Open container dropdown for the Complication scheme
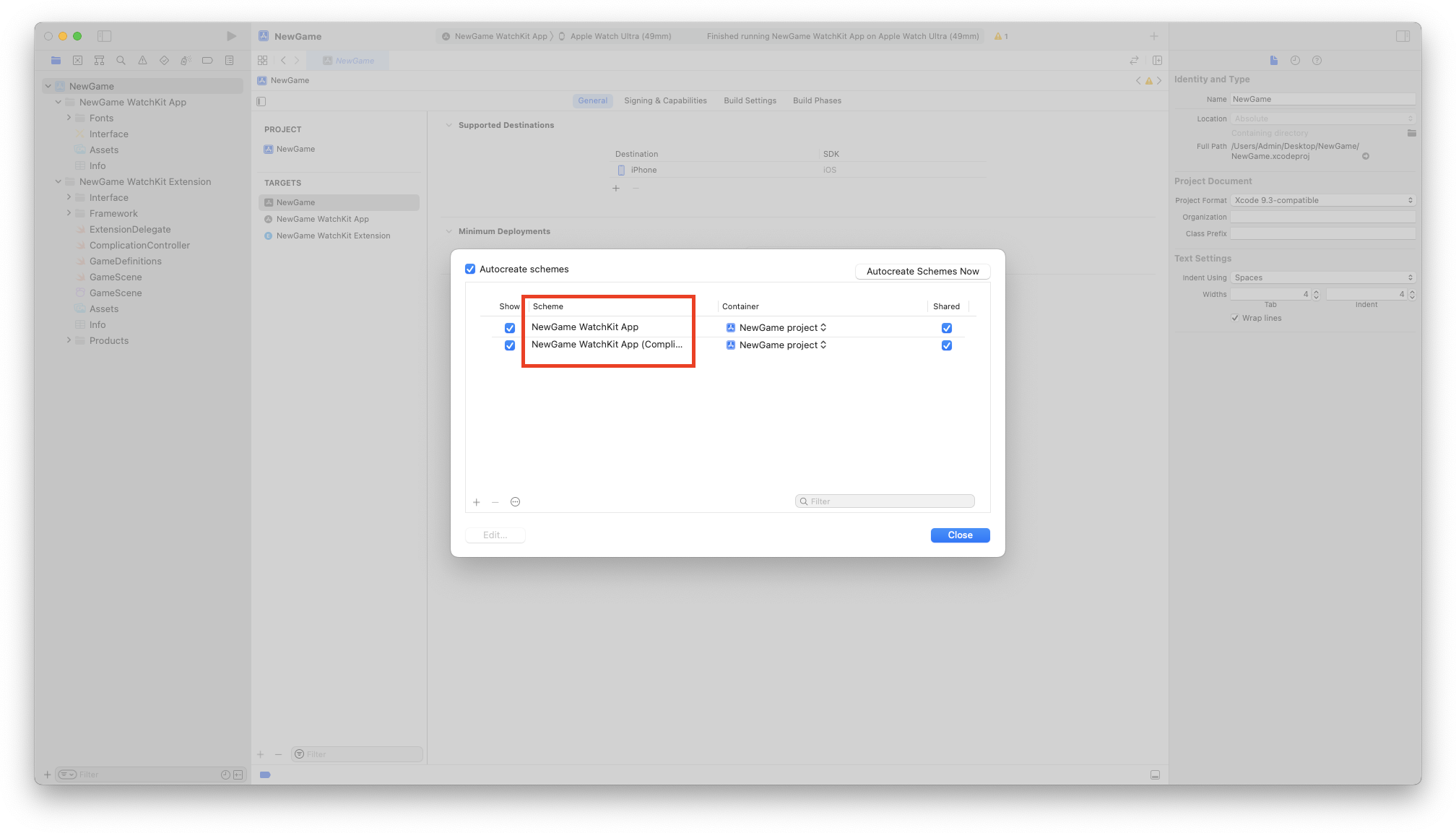This screenshot has height=833, width=1456. (776, 345)
